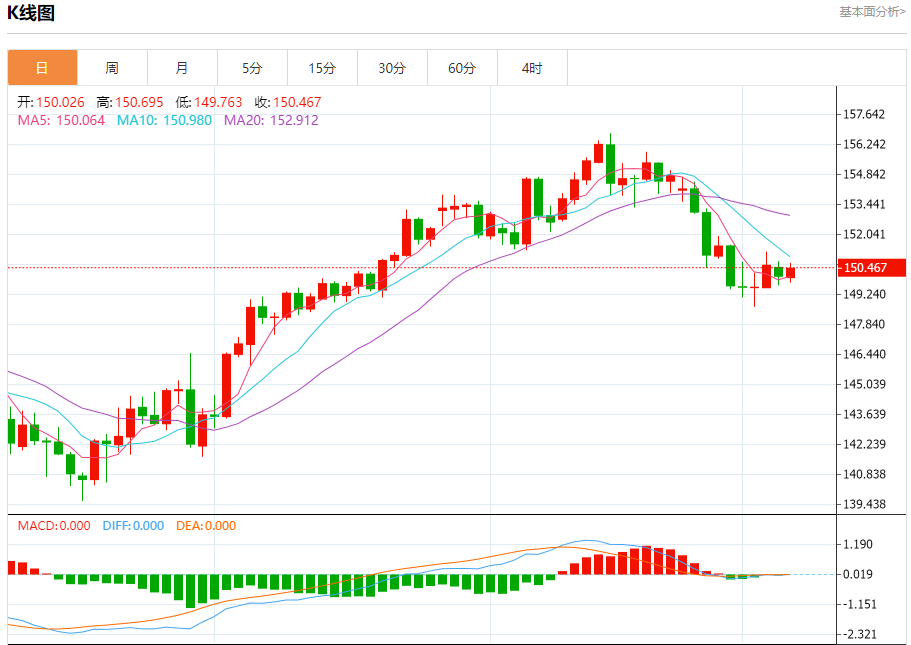
Task: Click the K线图 title heading
Action: [31, 13]
